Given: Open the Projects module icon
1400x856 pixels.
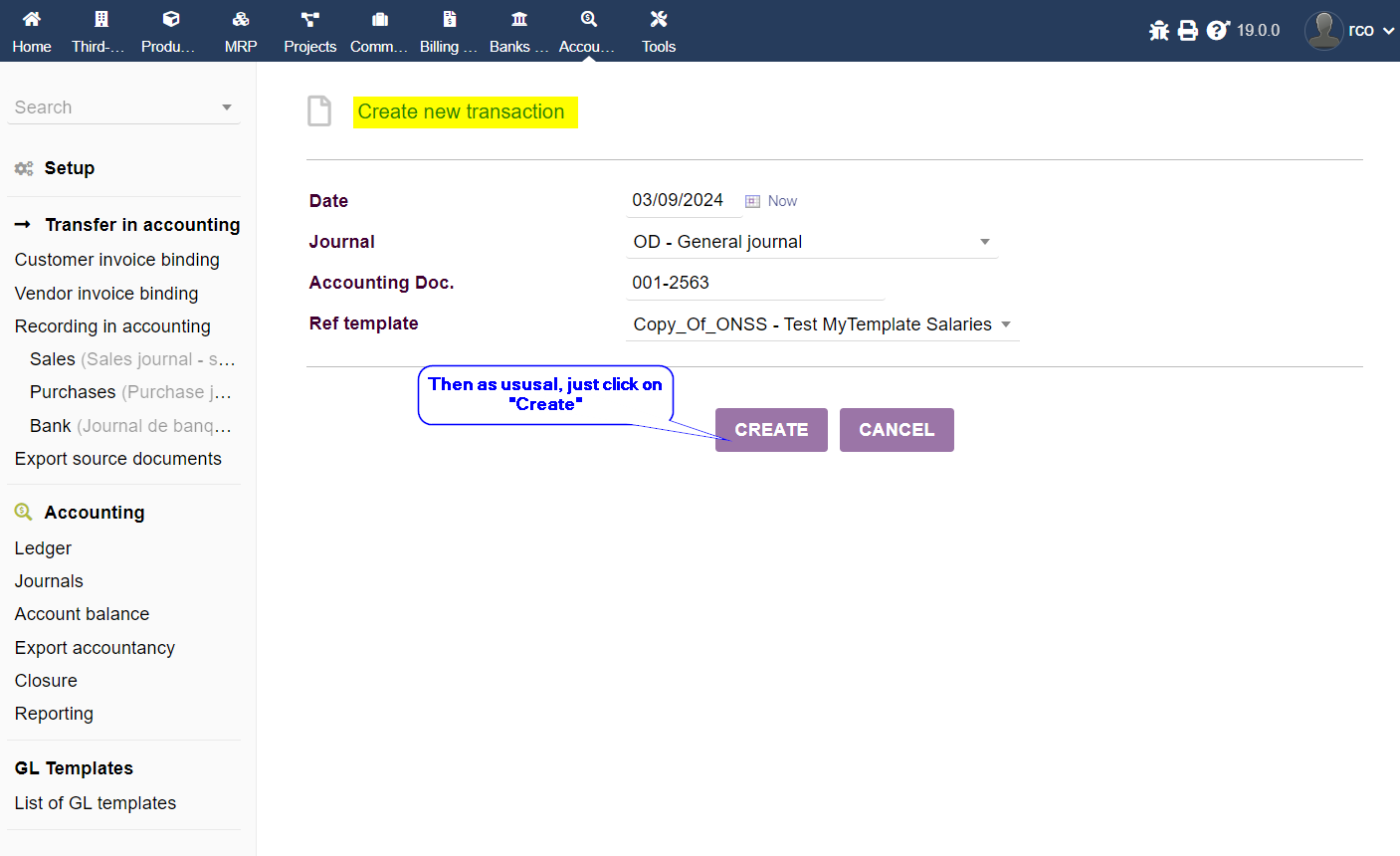Looking at the screenshot, I should [309, 19].
